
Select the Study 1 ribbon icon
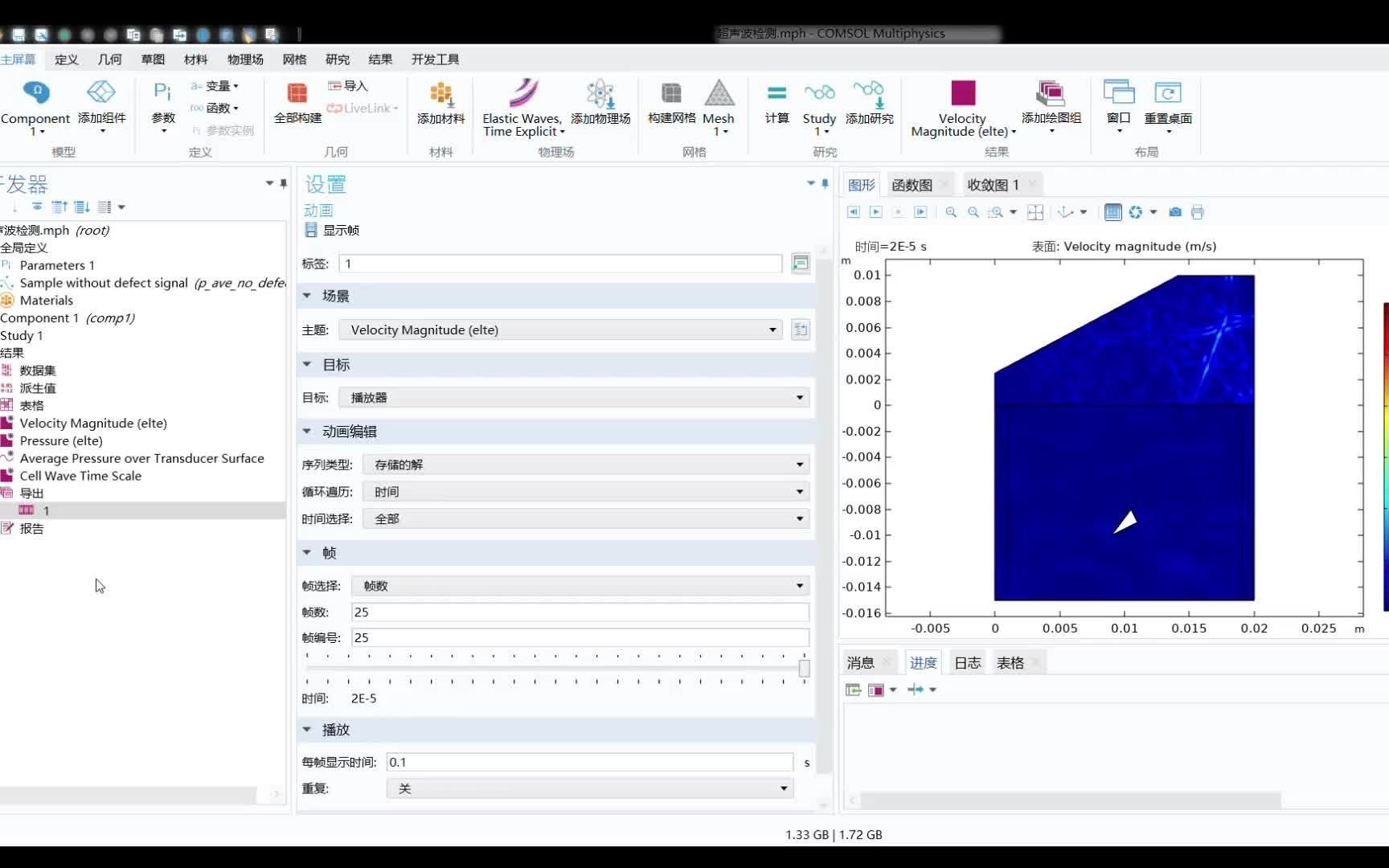[x=818, y=104]
